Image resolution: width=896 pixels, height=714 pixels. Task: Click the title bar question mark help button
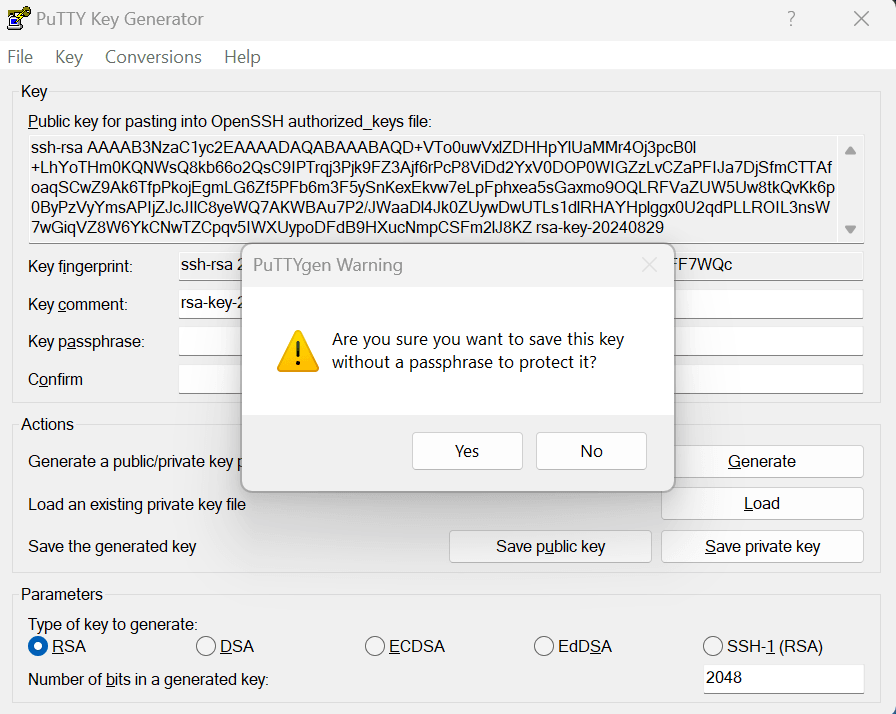(x=791, y=19)
